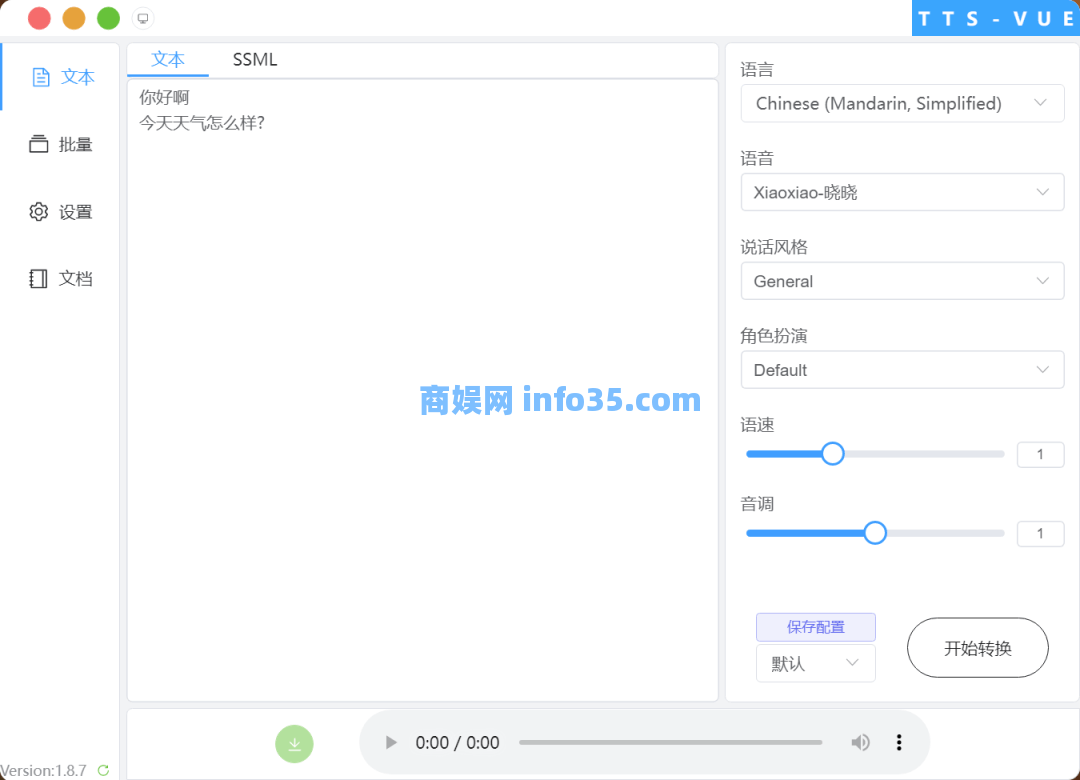Viewport: 1080px width, 780px height.
Task: Play the converted audio
Action: pos(391,742)
